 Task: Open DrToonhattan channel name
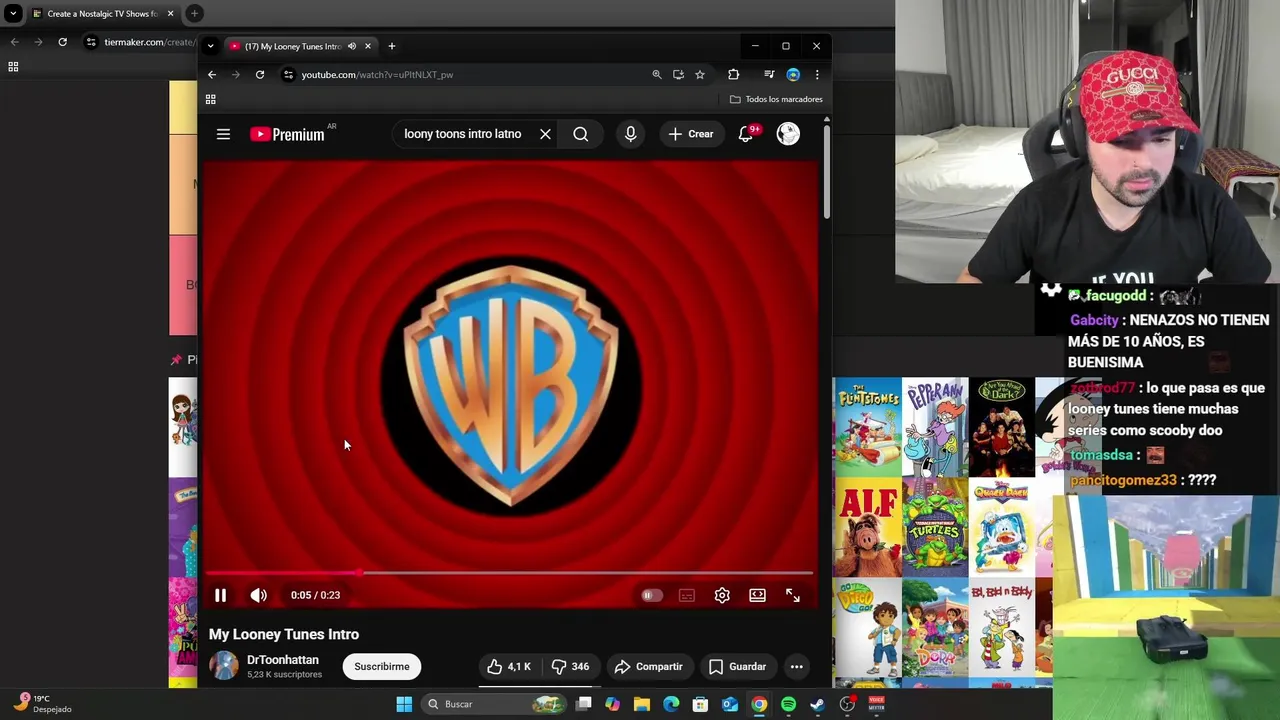click(283, 660)
